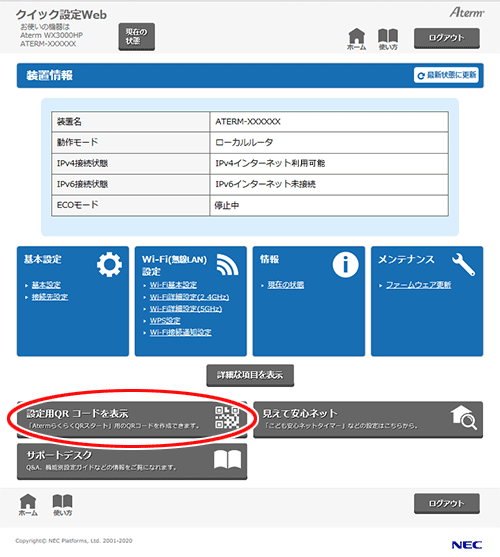Click the open book icon in サポートデスク
The image size is (500, 557).
coord(228,459)
